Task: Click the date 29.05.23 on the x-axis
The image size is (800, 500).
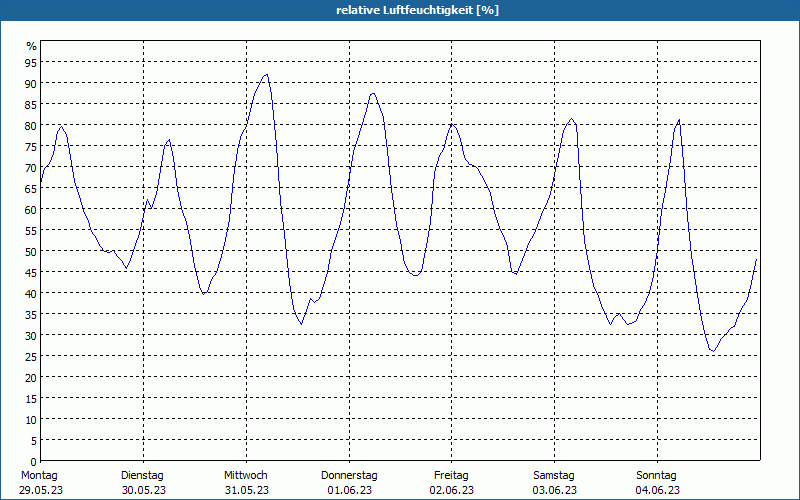Action: pyautogui.click(x=39, y=490)
